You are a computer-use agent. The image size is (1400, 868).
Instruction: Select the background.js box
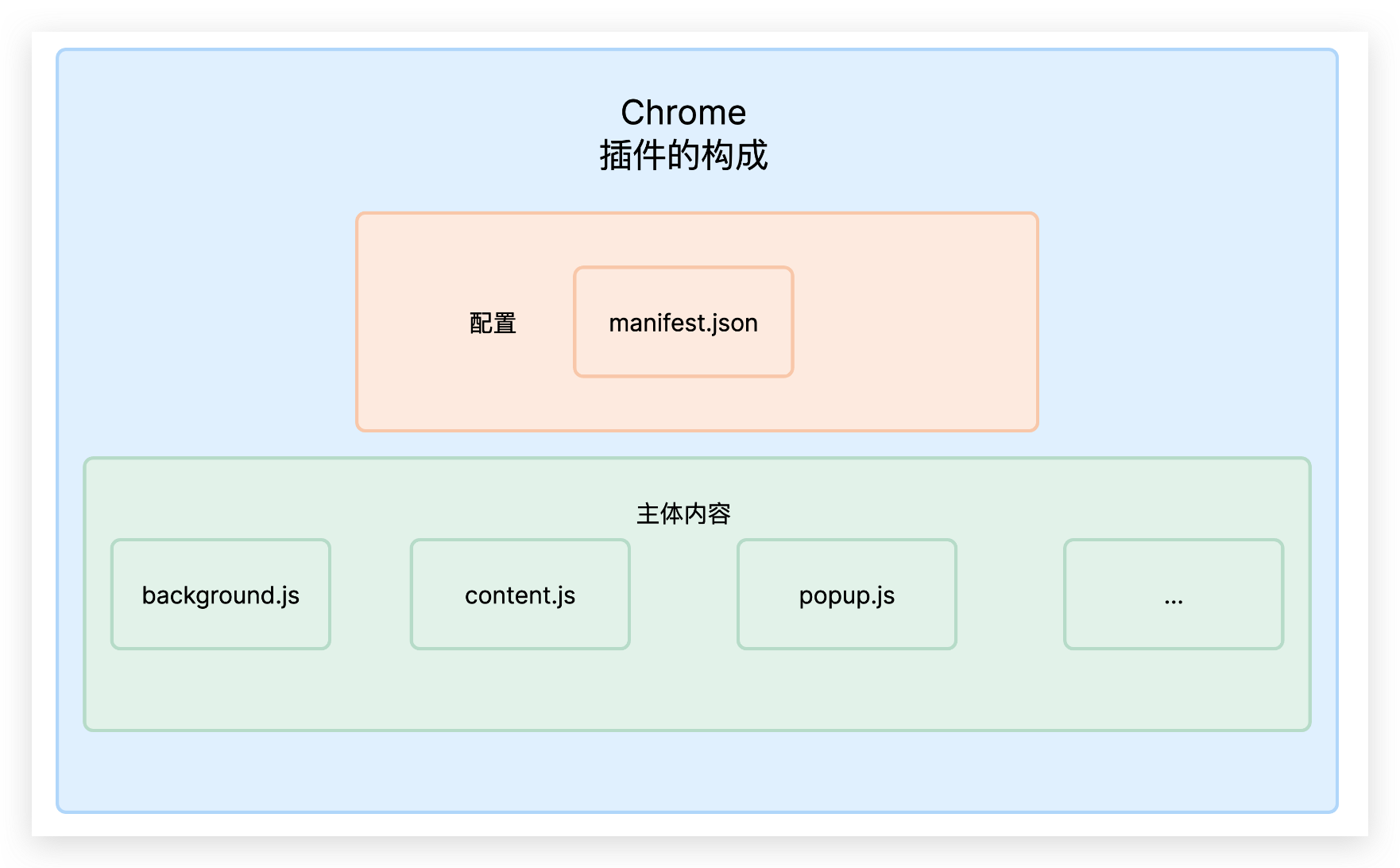221,595
